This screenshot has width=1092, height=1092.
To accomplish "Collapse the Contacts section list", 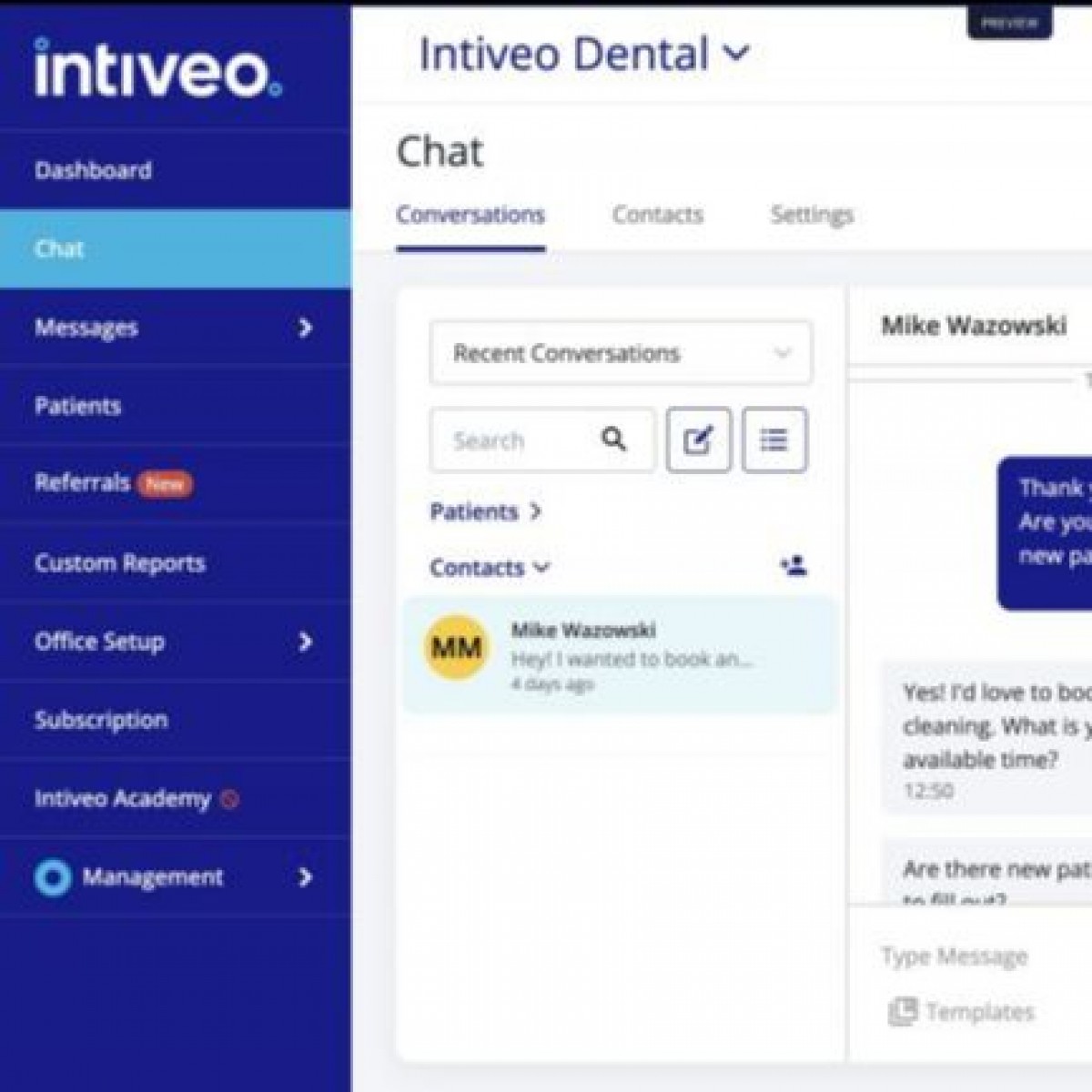I will (x=542, y=568).
